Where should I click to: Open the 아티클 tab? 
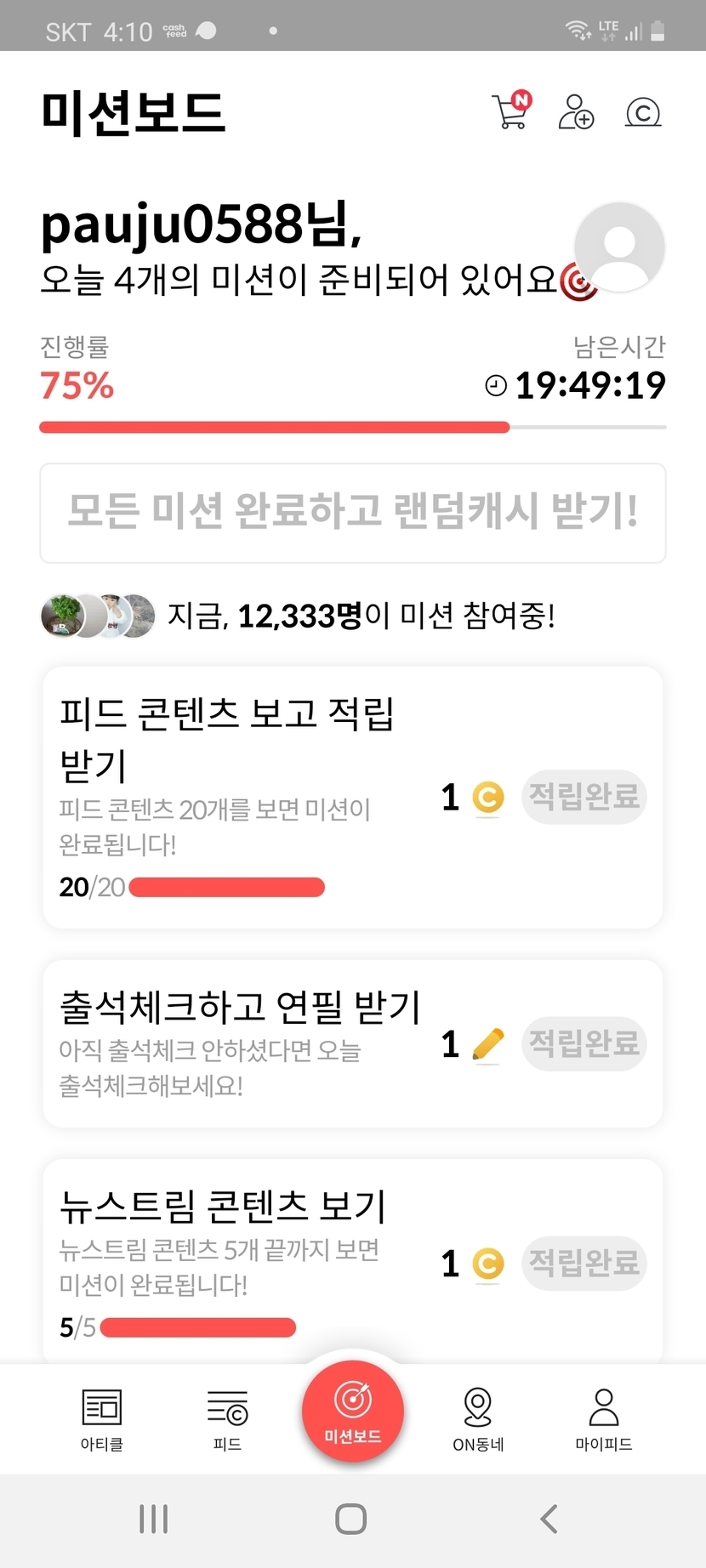pos(102,1418)
